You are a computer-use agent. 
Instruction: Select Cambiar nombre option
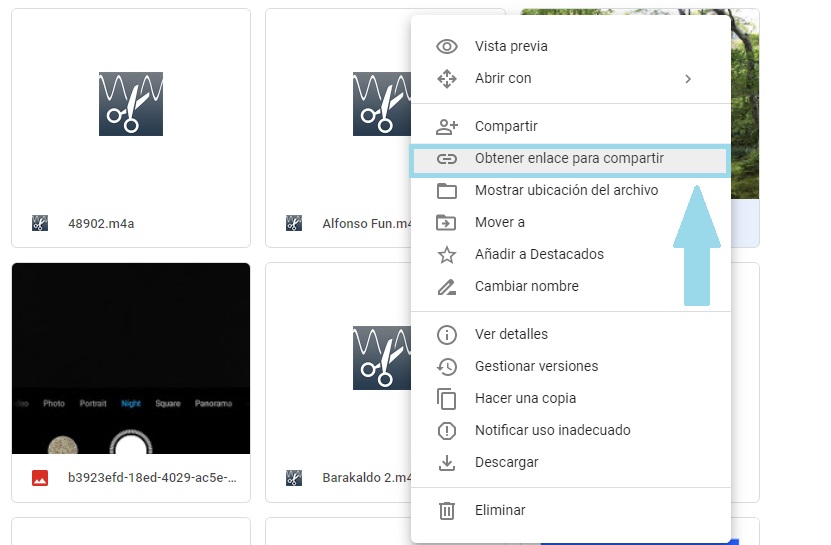[x=571, y=286]
